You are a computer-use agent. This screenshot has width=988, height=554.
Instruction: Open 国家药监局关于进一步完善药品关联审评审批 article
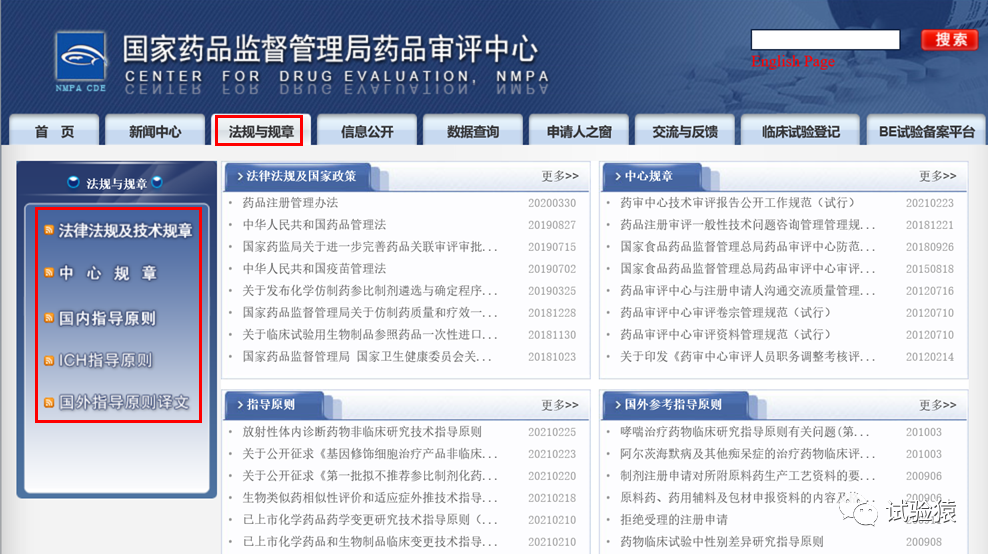click(x=370, y=246)
